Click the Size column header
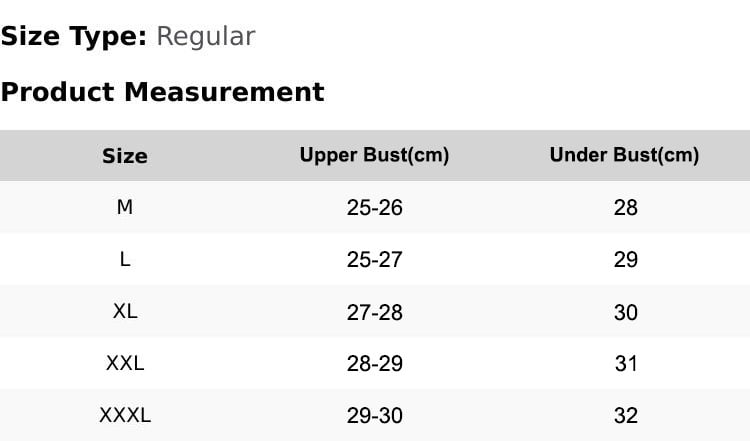750x441 pixels. pos(125,156)
